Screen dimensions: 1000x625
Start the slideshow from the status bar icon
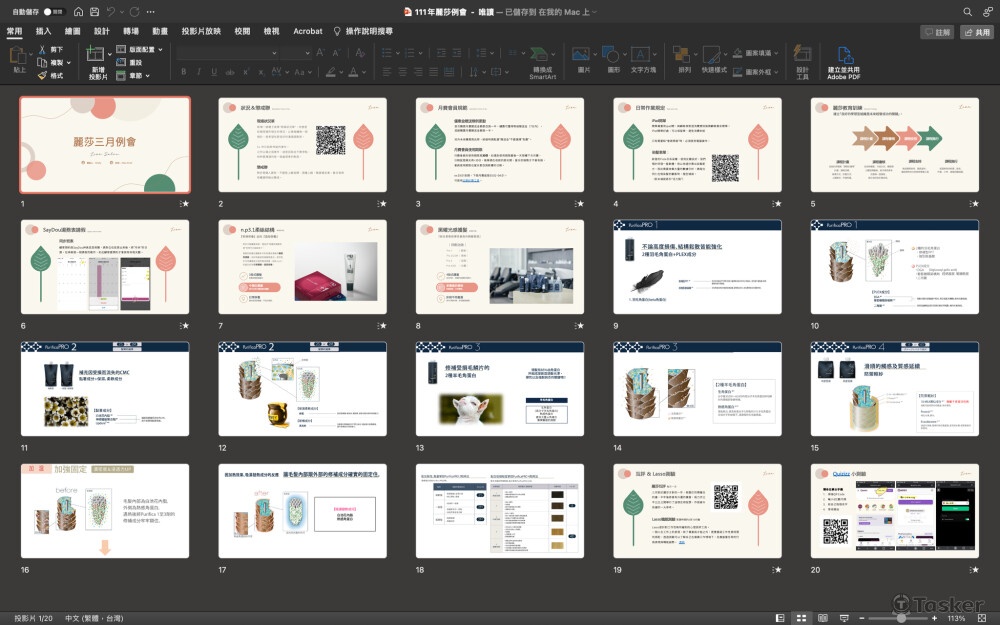pos(845,618)
